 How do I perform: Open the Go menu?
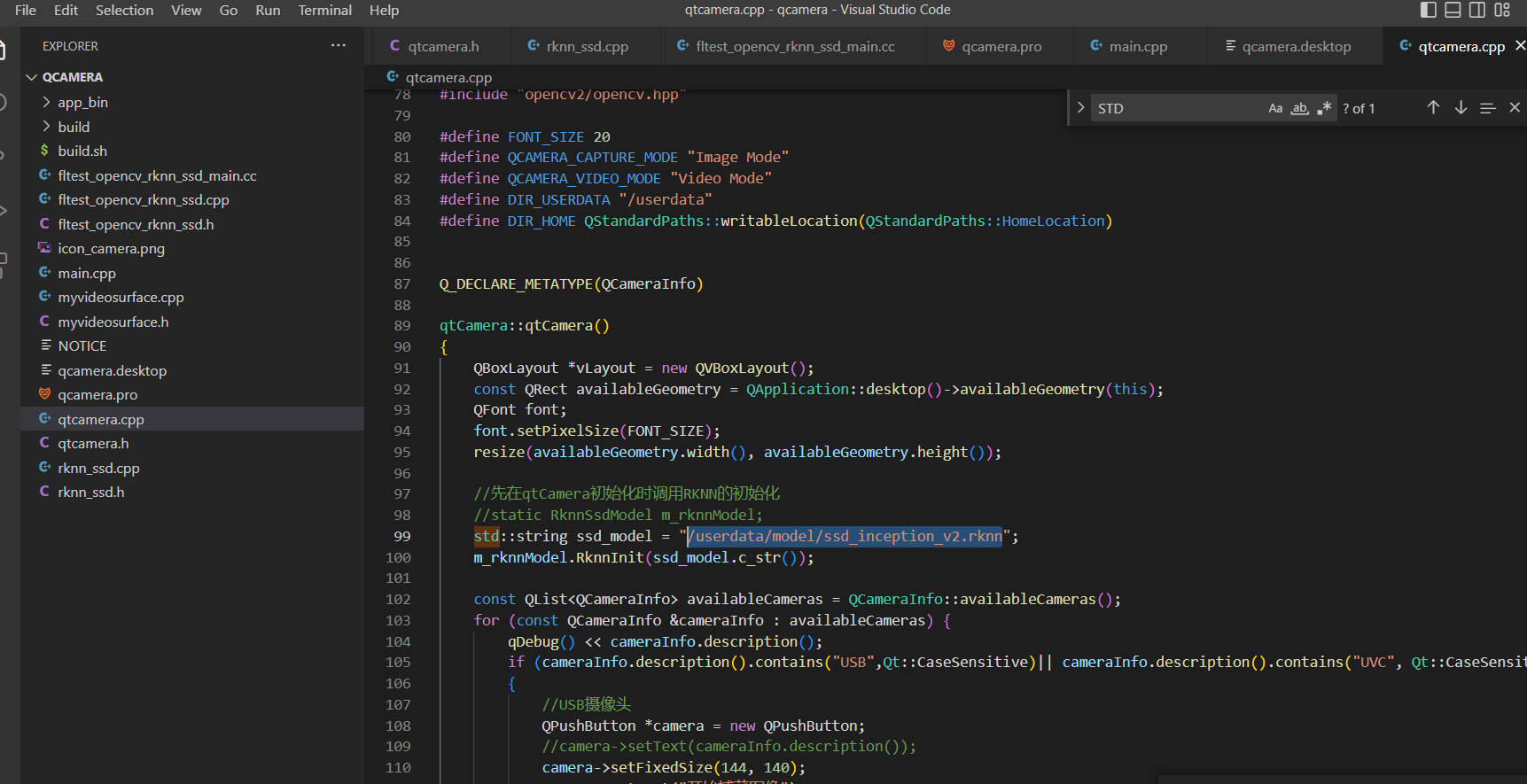(x=229, y=10)
